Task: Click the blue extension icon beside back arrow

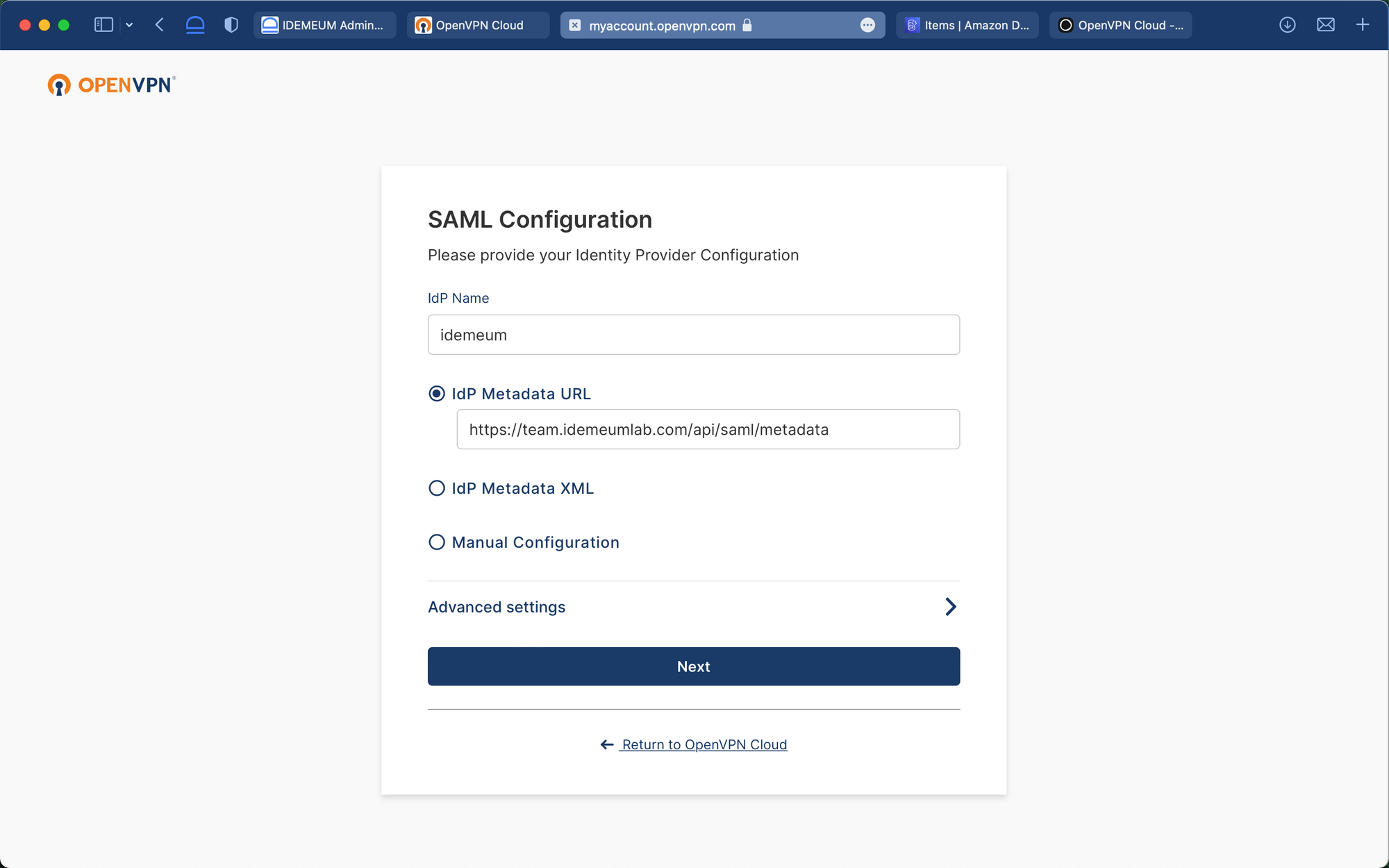Action: pos(195,25)
